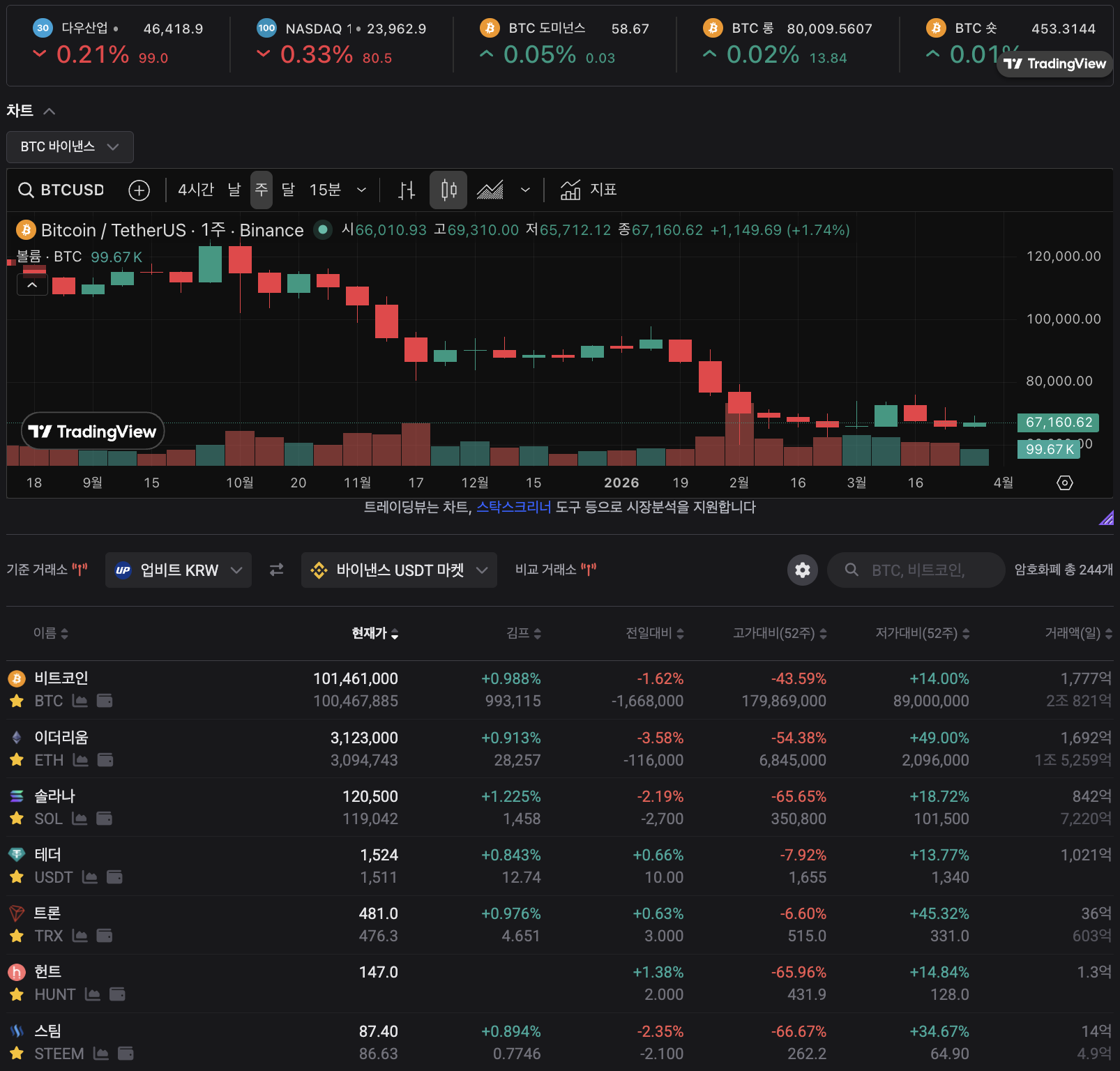Sort table by 현재가 column
The height and width of the screenshot is (1071, 1120).
375,633
